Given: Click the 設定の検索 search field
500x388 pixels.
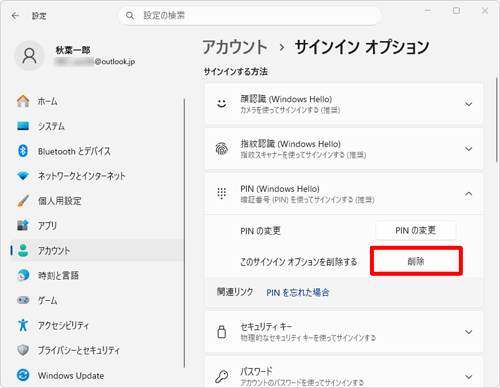Looking at the screenshot, I should [x=250, y=15].
